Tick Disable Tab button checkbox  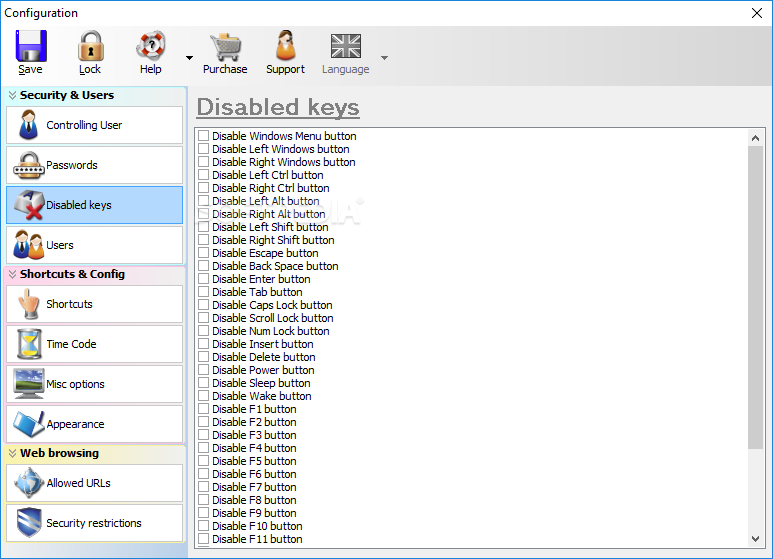pyautogui.click(x=204, y=291)
